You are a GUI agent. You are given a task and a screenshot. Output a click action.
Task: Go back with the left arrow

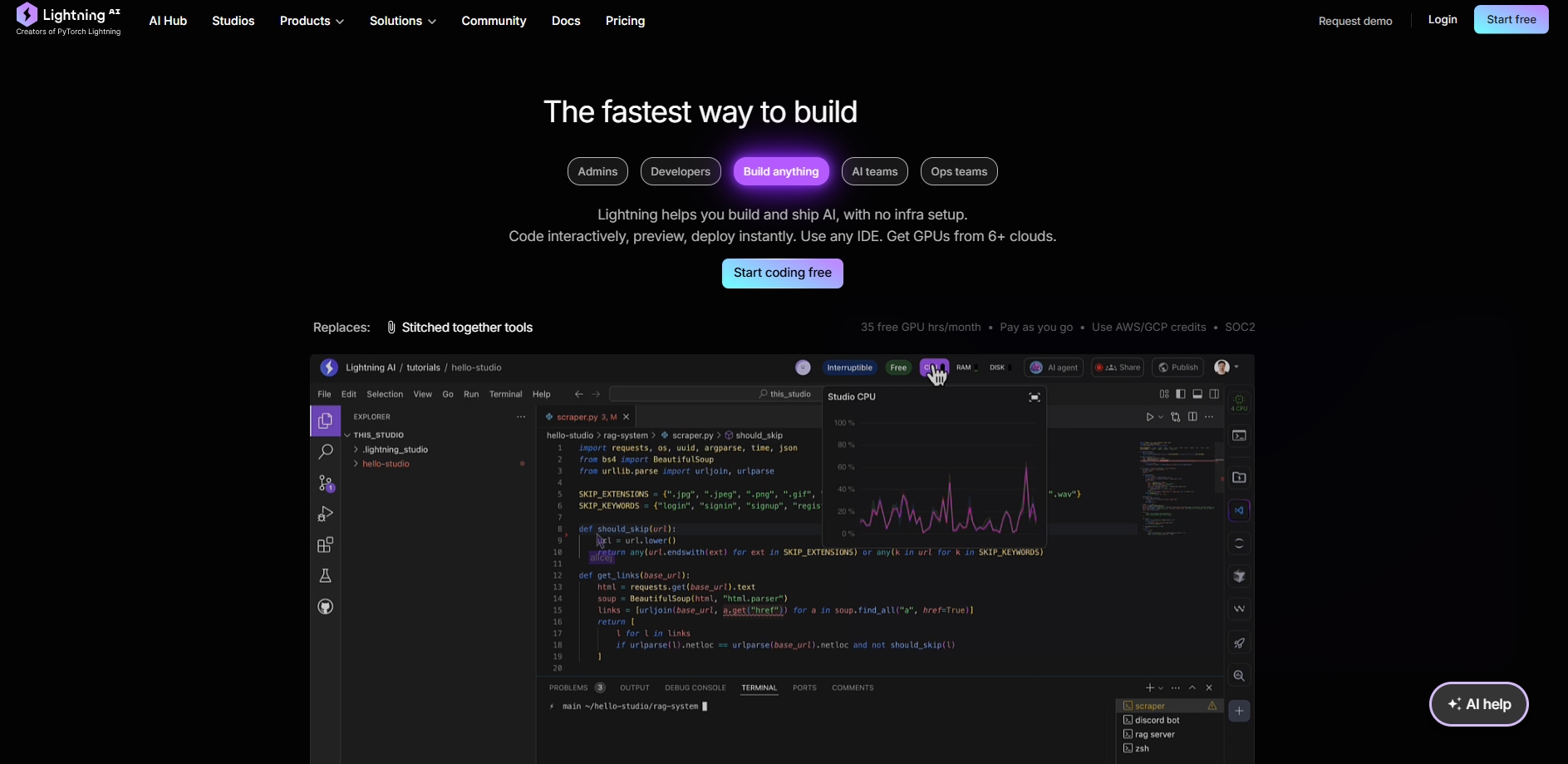click(x=579, y=394)
